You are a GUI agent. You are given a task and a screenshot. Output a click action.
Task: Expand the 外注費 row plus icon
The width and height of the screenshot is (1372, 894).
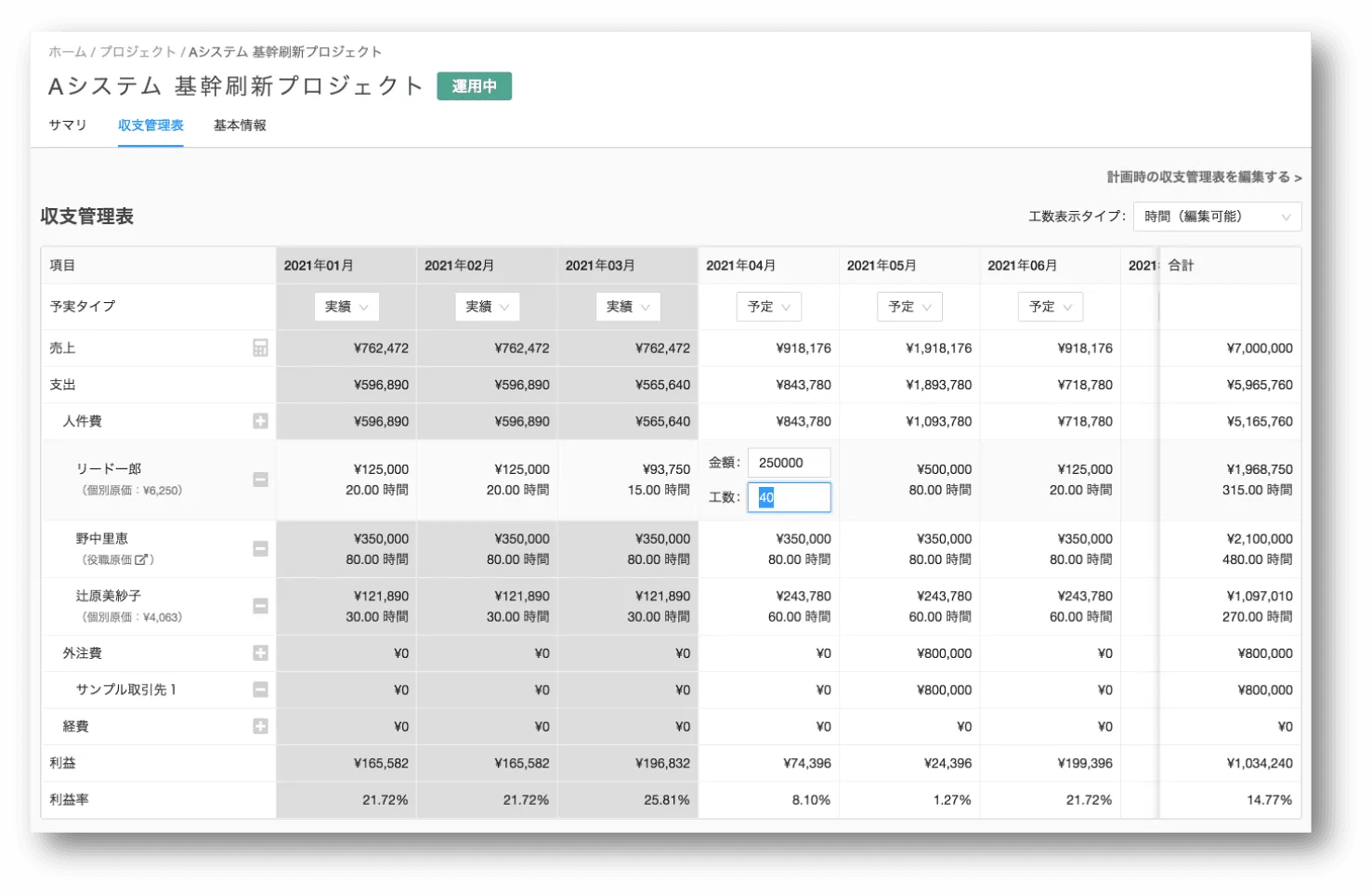(x=260, y=653)
